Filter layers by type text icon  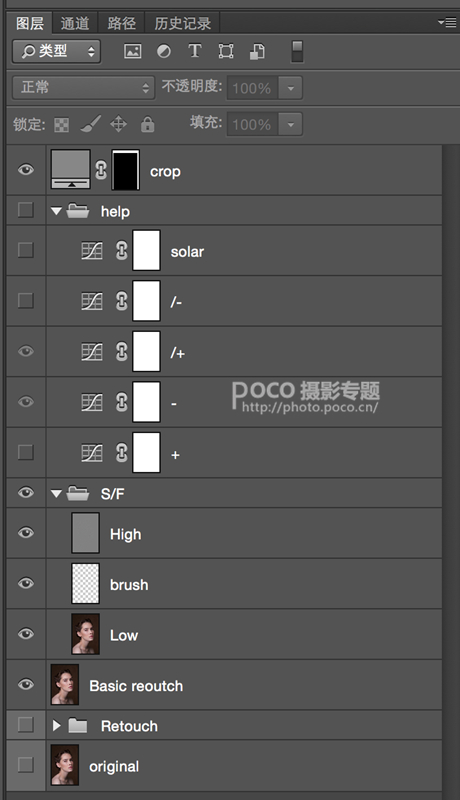195,52
